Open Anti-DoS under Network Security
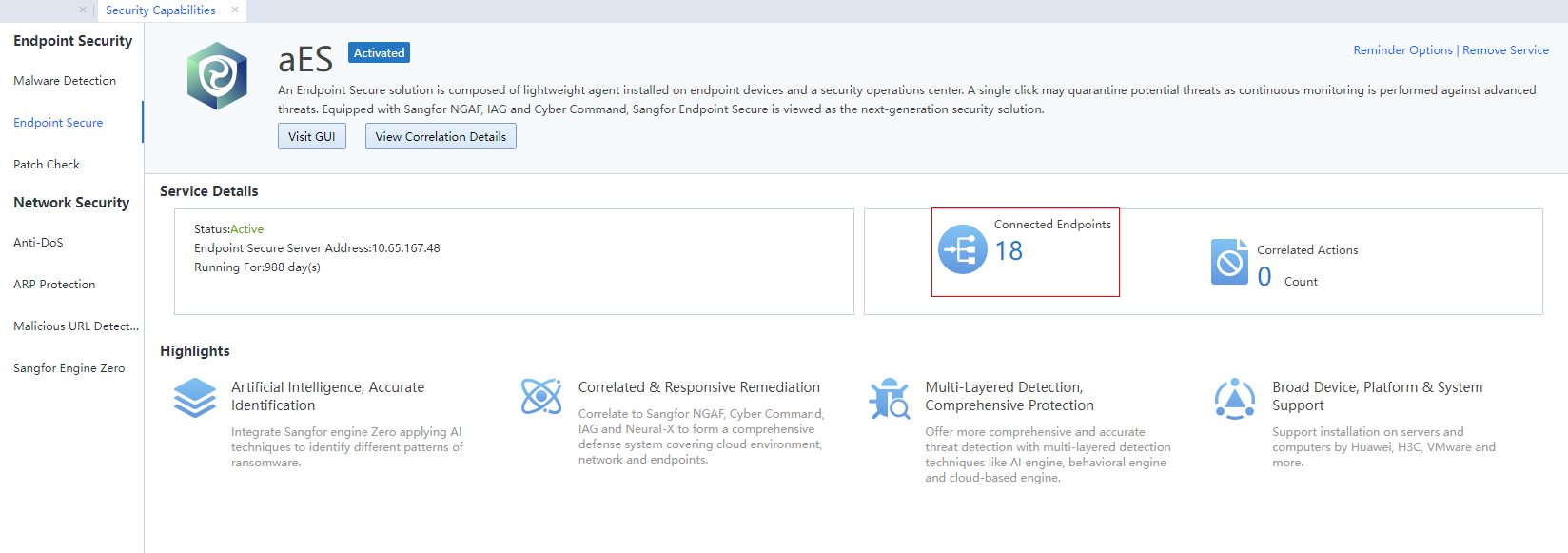This screenshot has width=1568, height=553. pos(38,243)
